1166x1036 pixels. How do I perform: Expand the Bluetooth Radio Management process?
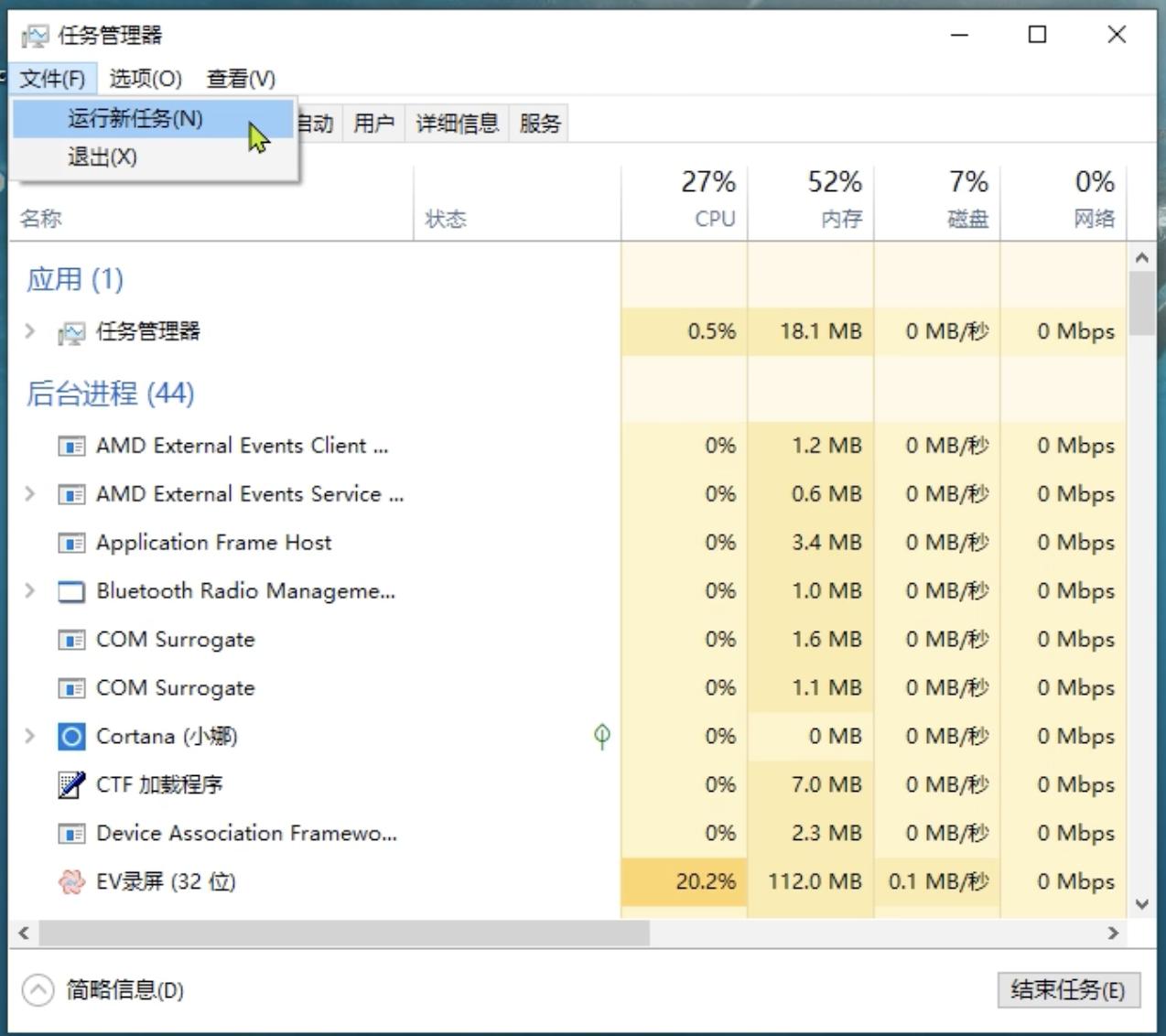click(x=28, y=590)
